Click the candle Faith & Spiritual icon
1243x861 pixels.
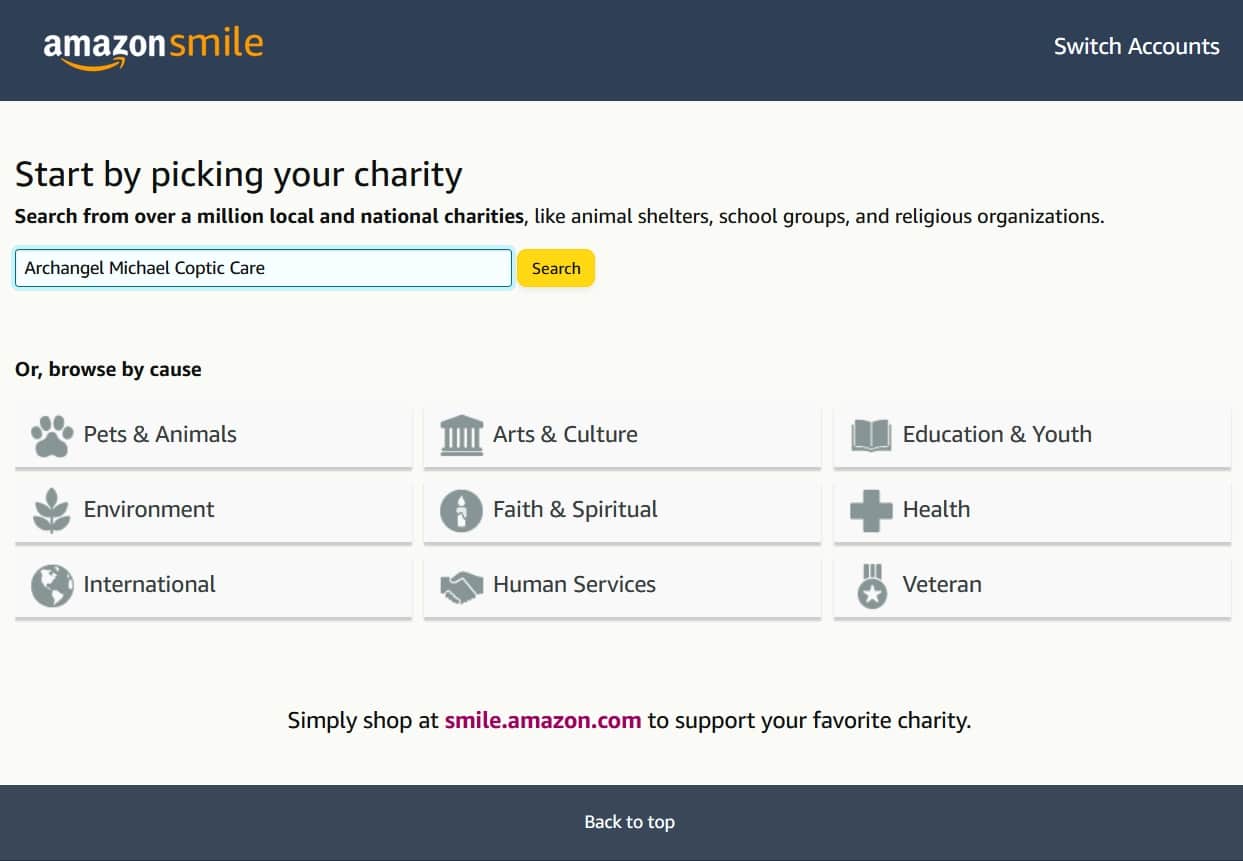tap(461, 511)
